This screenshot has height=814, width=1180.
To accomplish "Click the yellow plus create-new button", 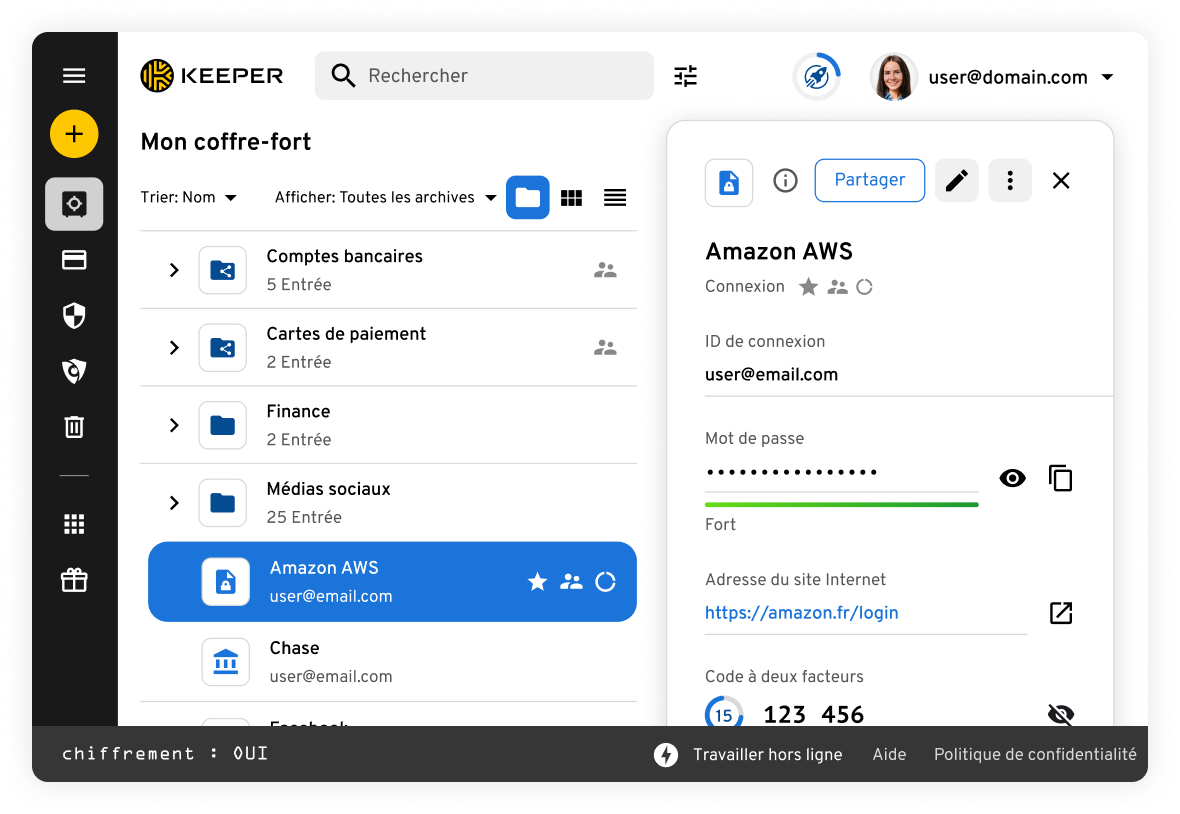I will (74, 134).
